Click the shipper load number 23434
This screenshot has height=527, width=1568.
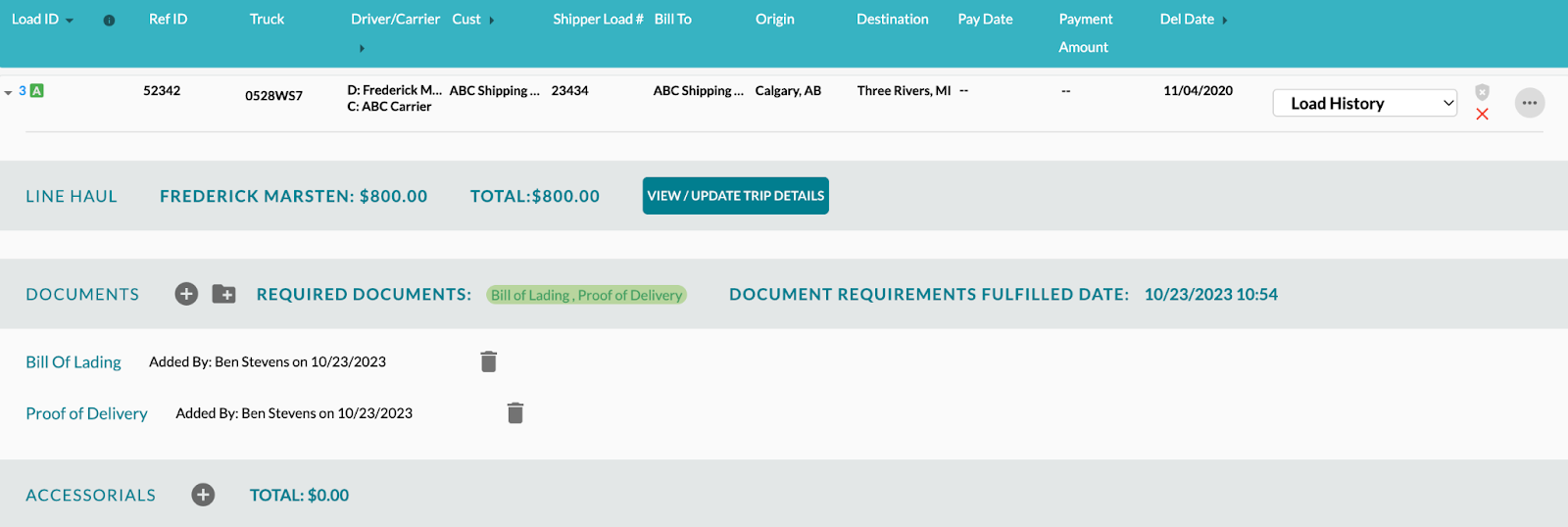569,91
